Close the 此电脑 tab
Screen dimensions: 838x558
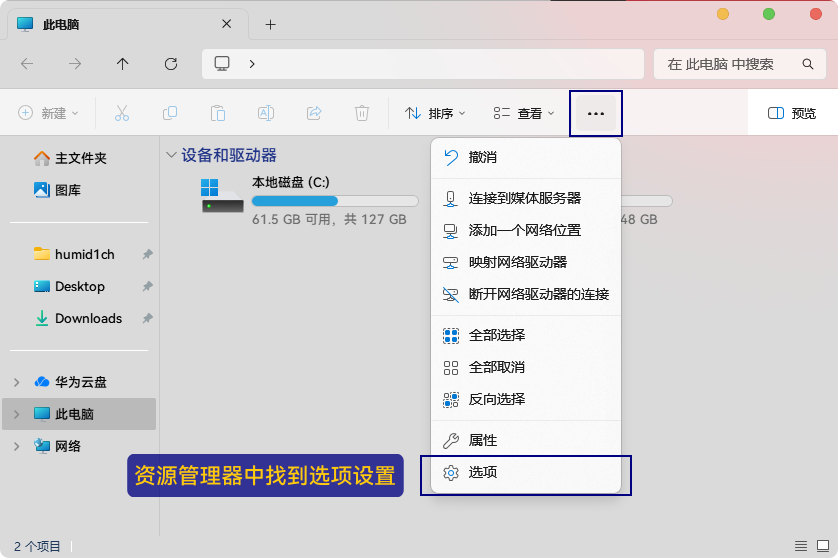click(x=227, y=24)
